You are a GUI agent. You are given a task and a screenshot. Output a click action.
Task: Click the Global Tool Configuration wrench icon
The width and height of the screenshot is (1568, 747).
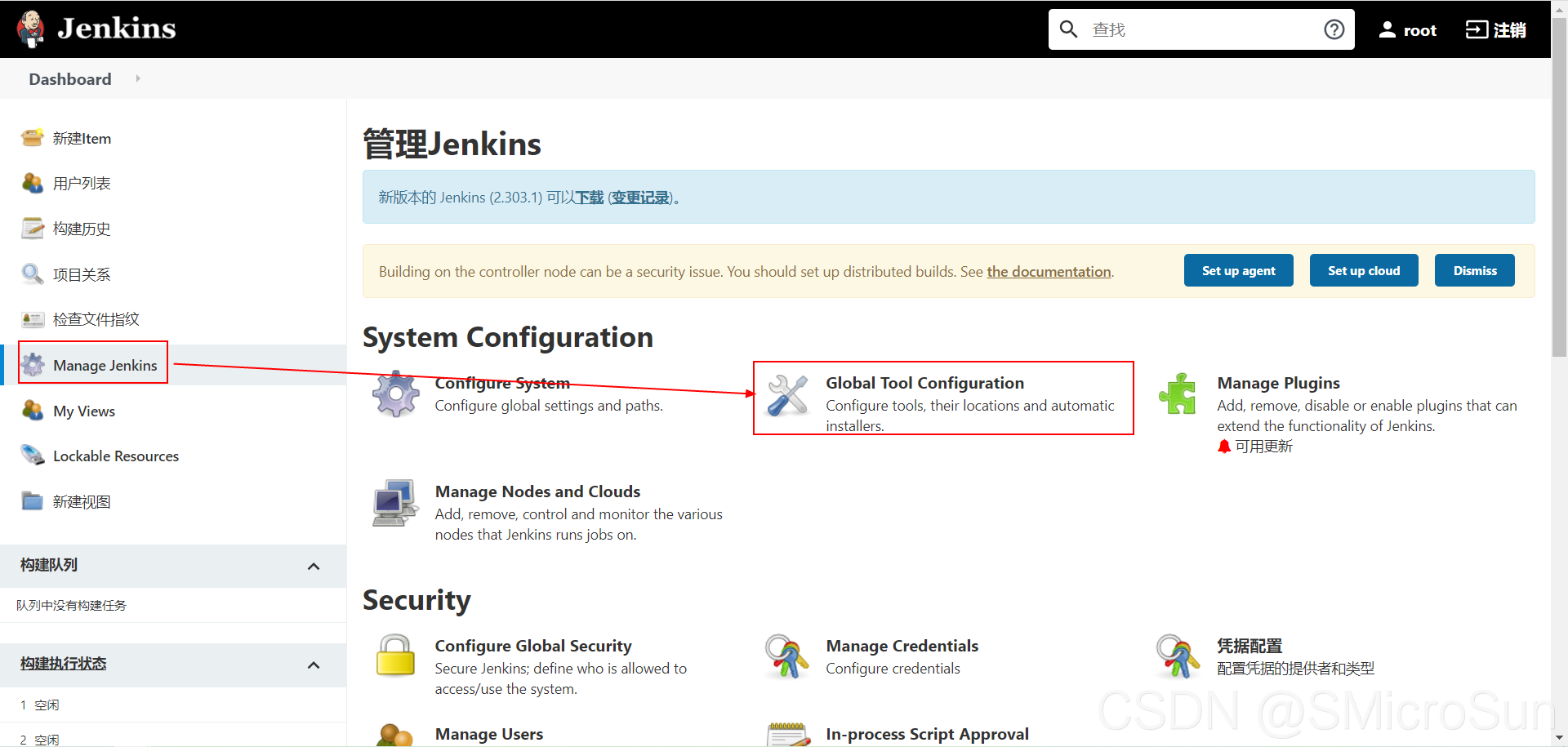click(x=787, y=394)
